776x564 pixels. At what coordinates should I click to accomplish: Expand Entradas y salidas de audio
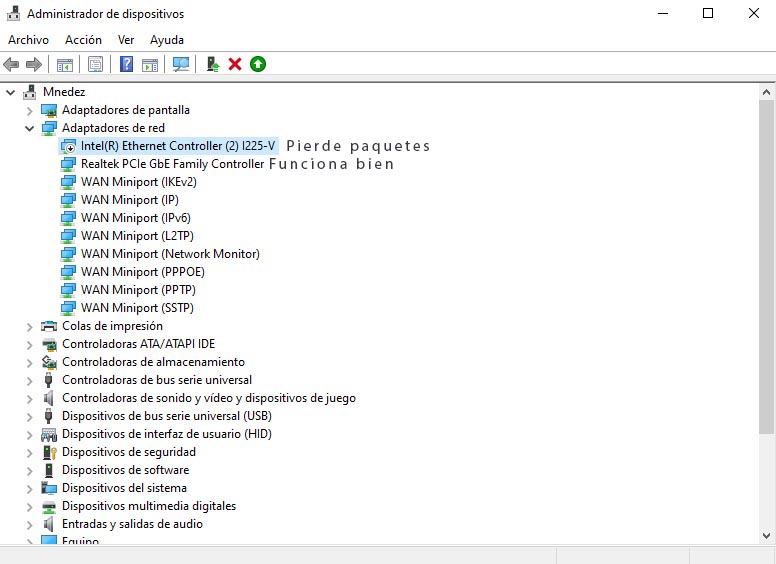pyautogui.click(x=29, y=524)
